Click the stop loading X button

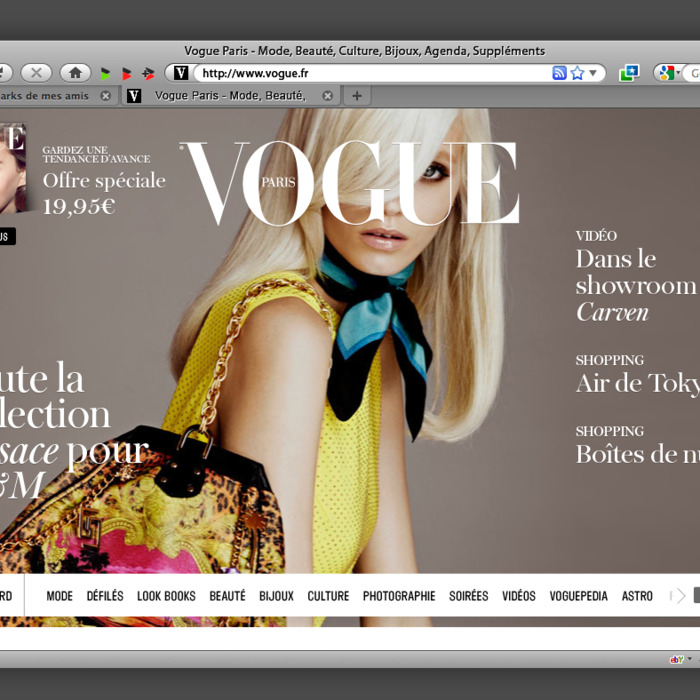point(36,73)
